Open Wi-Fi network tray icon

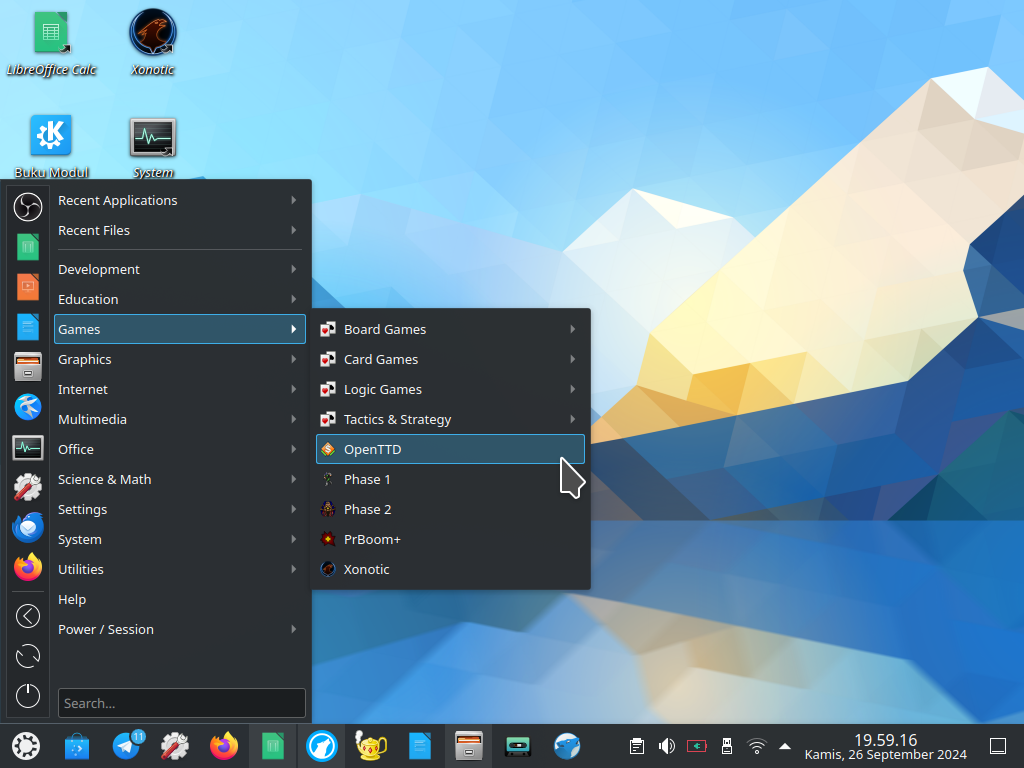(x=757, y=746)
